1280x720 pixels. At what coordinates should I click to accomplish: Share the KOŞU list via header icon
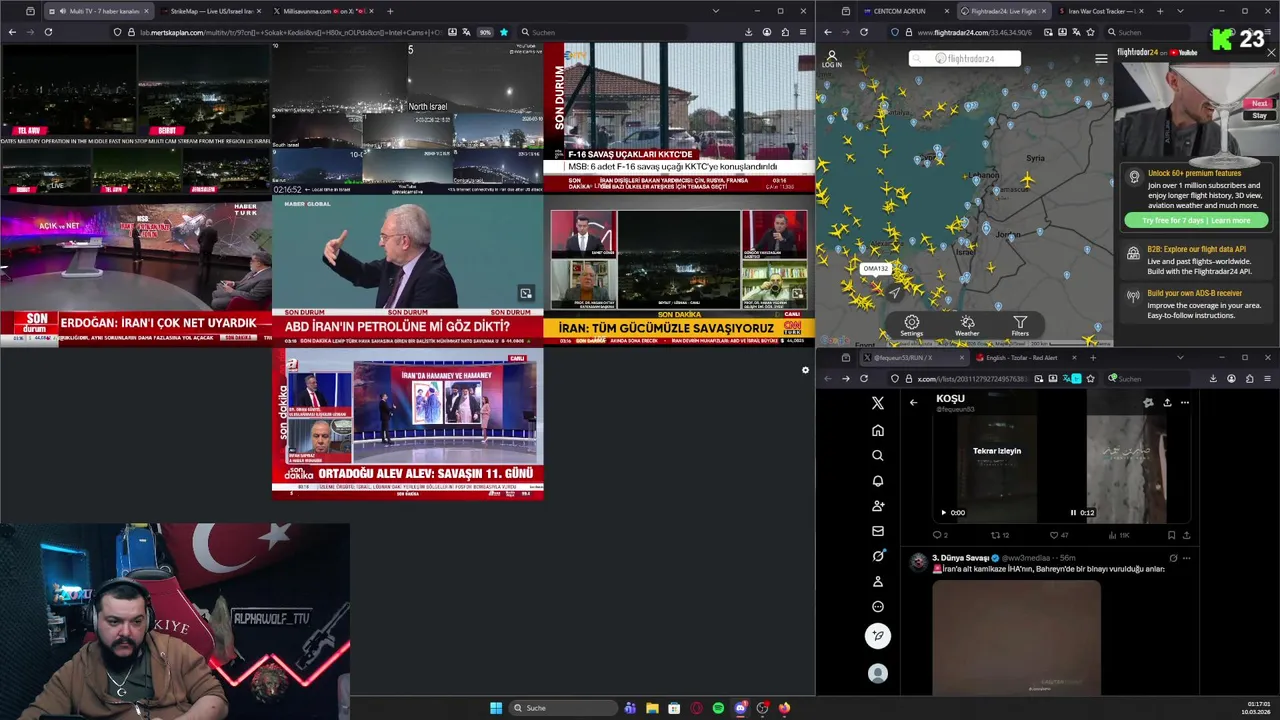coord(1167,402)
